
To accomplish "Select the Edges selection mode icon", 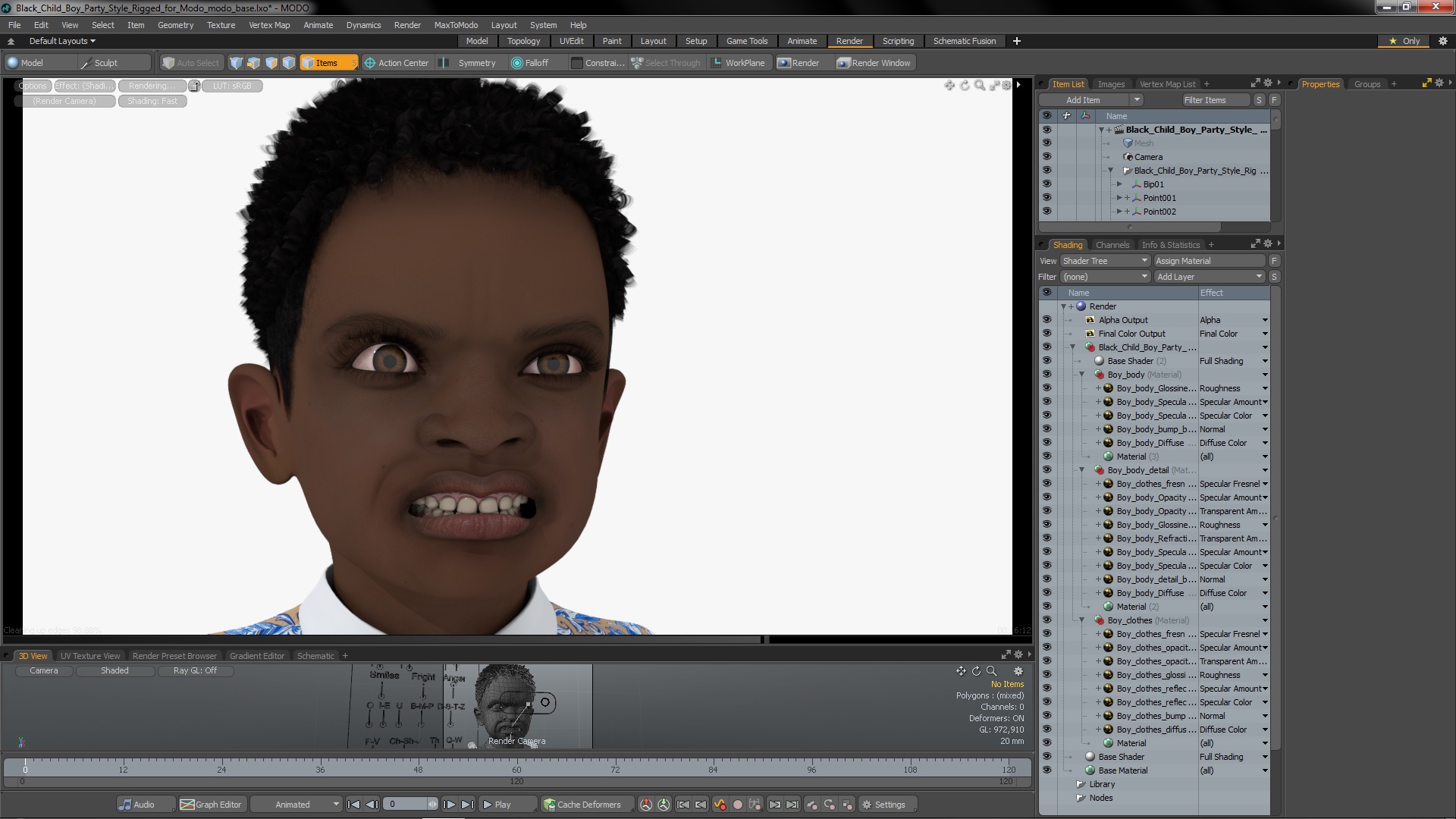I will tap(254, 63).
